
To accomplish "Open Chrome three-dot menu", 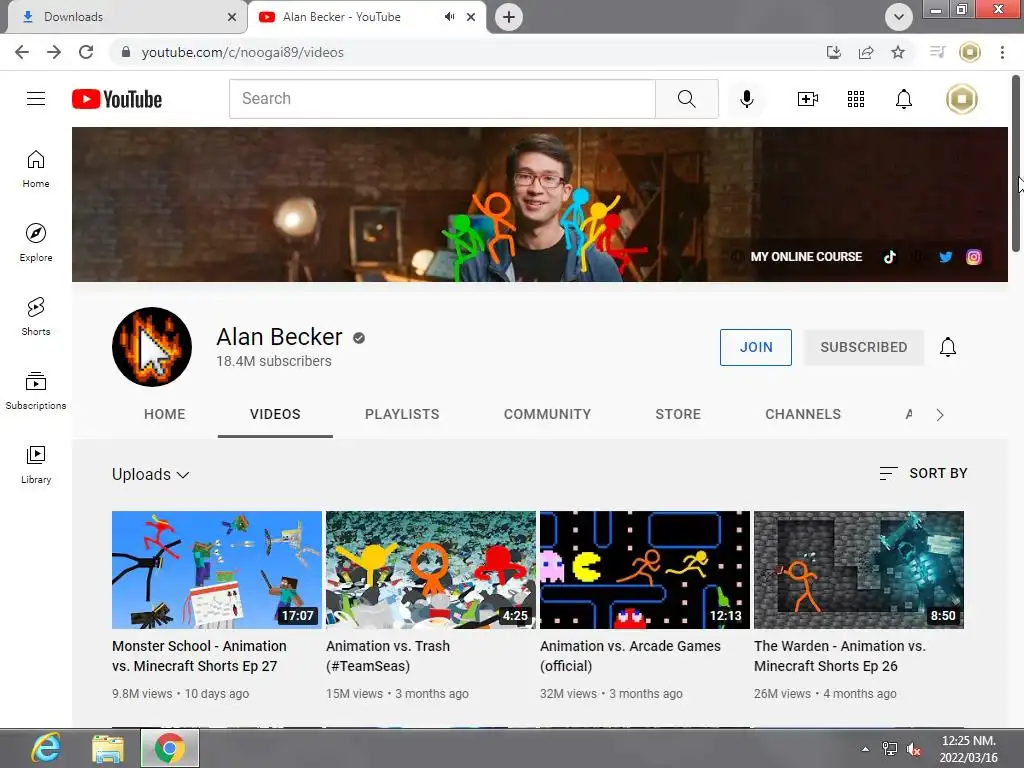I will click(1002, 52).
